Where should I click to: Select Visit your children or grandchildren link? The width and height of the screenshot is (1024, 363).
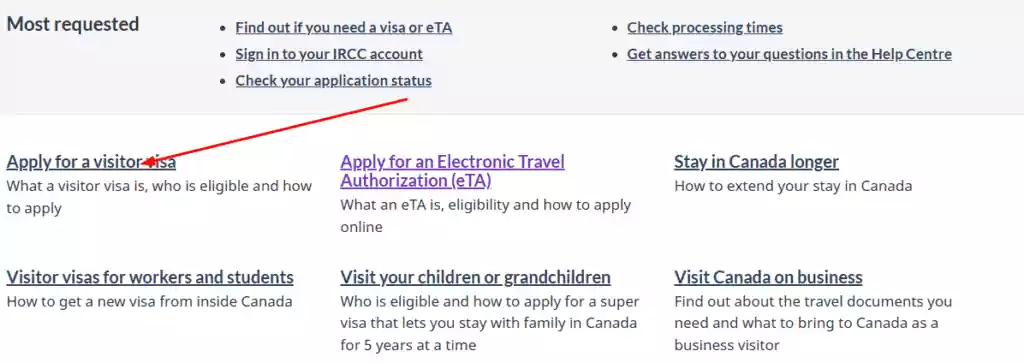point(475,277)
